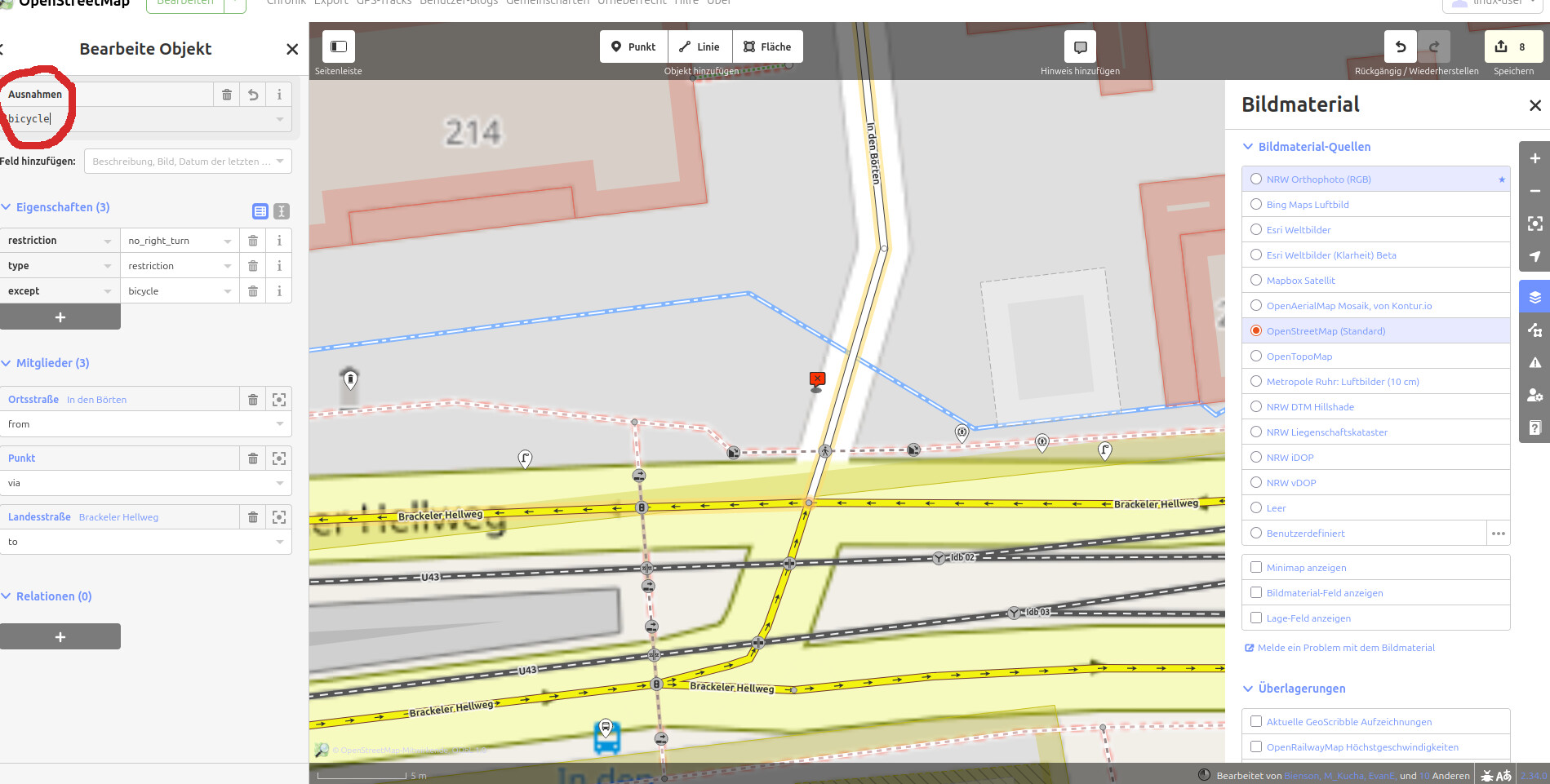This screenshot has width=1550, height=784.
Task: Toggle the Seitenleiste sidebar button
Action: 338,47
